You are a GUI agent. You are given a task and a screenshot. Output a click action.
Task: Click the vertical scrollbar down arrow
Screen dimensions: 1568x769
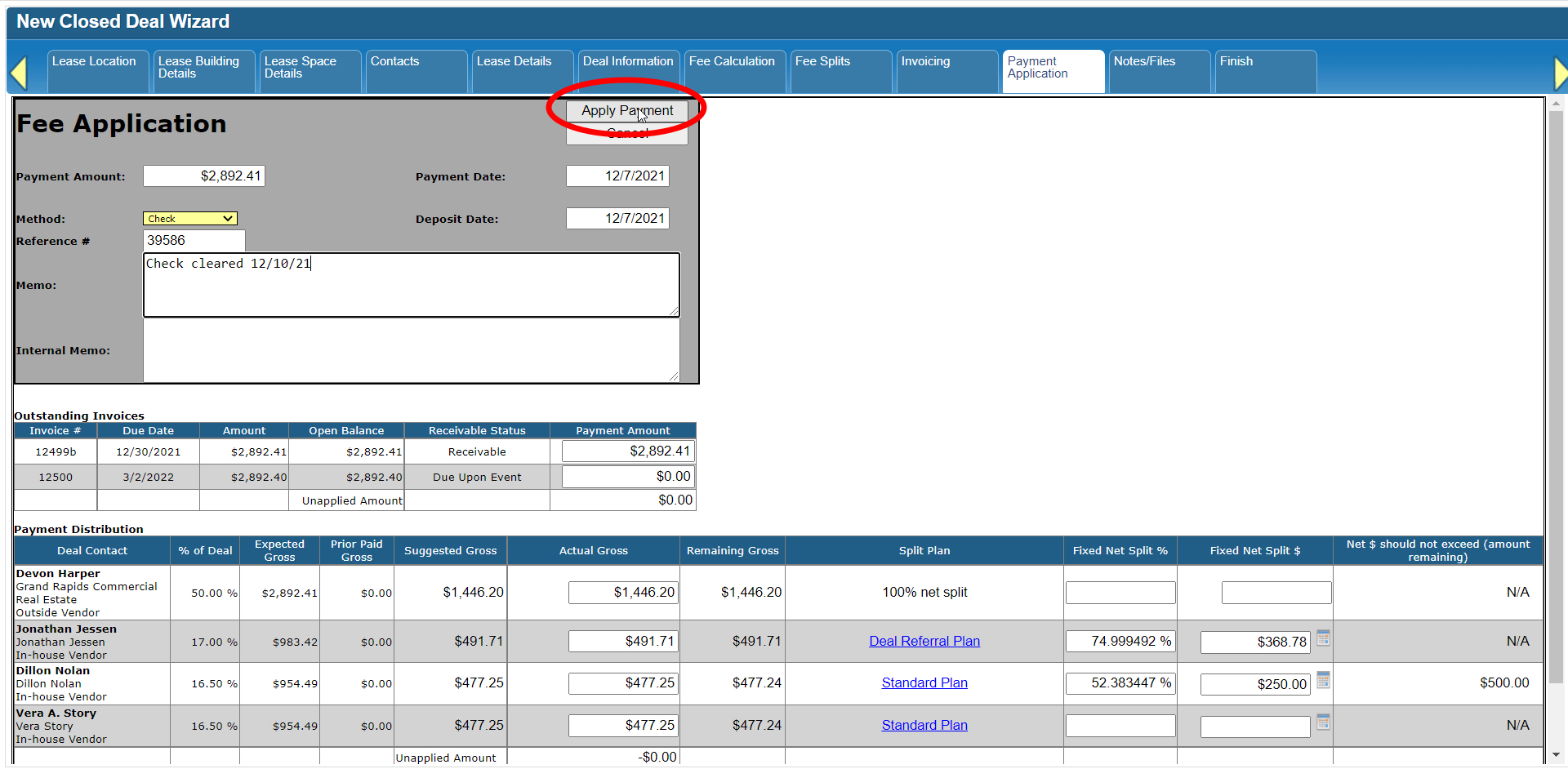pyautogui.click(x=1556, y=755)
